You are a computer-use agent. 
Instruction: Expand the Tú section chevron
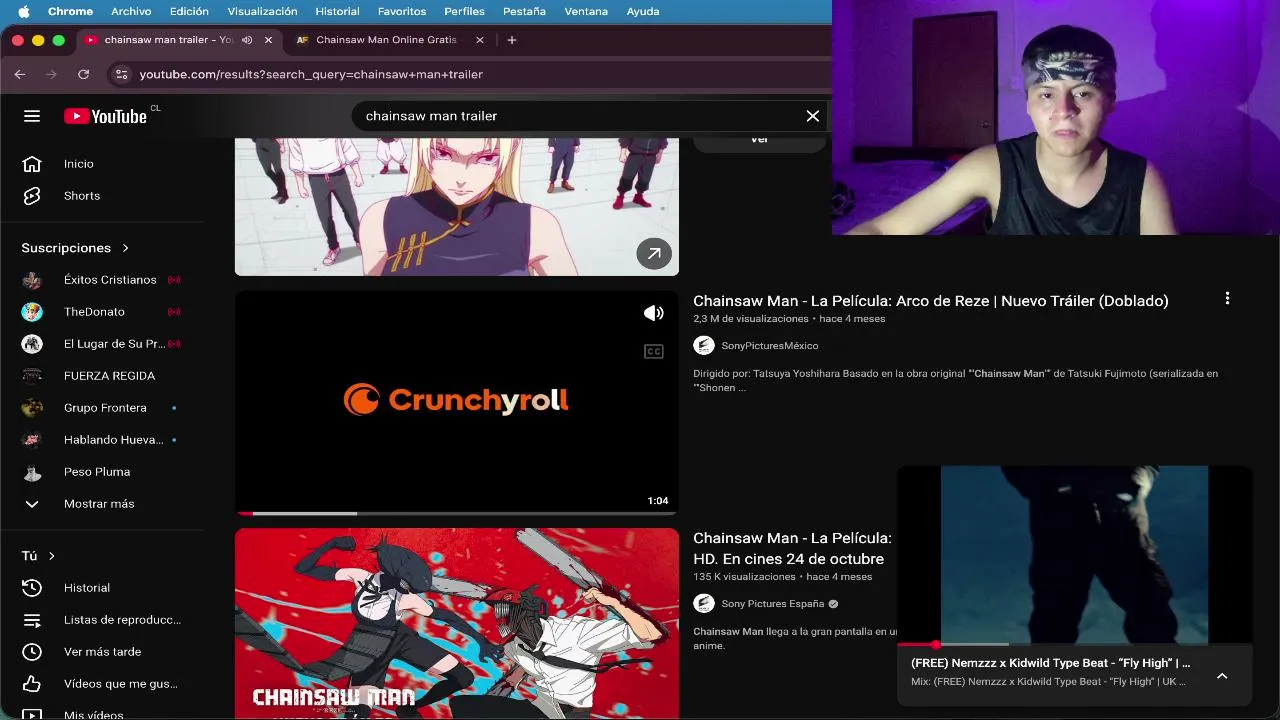pos(52,556)
